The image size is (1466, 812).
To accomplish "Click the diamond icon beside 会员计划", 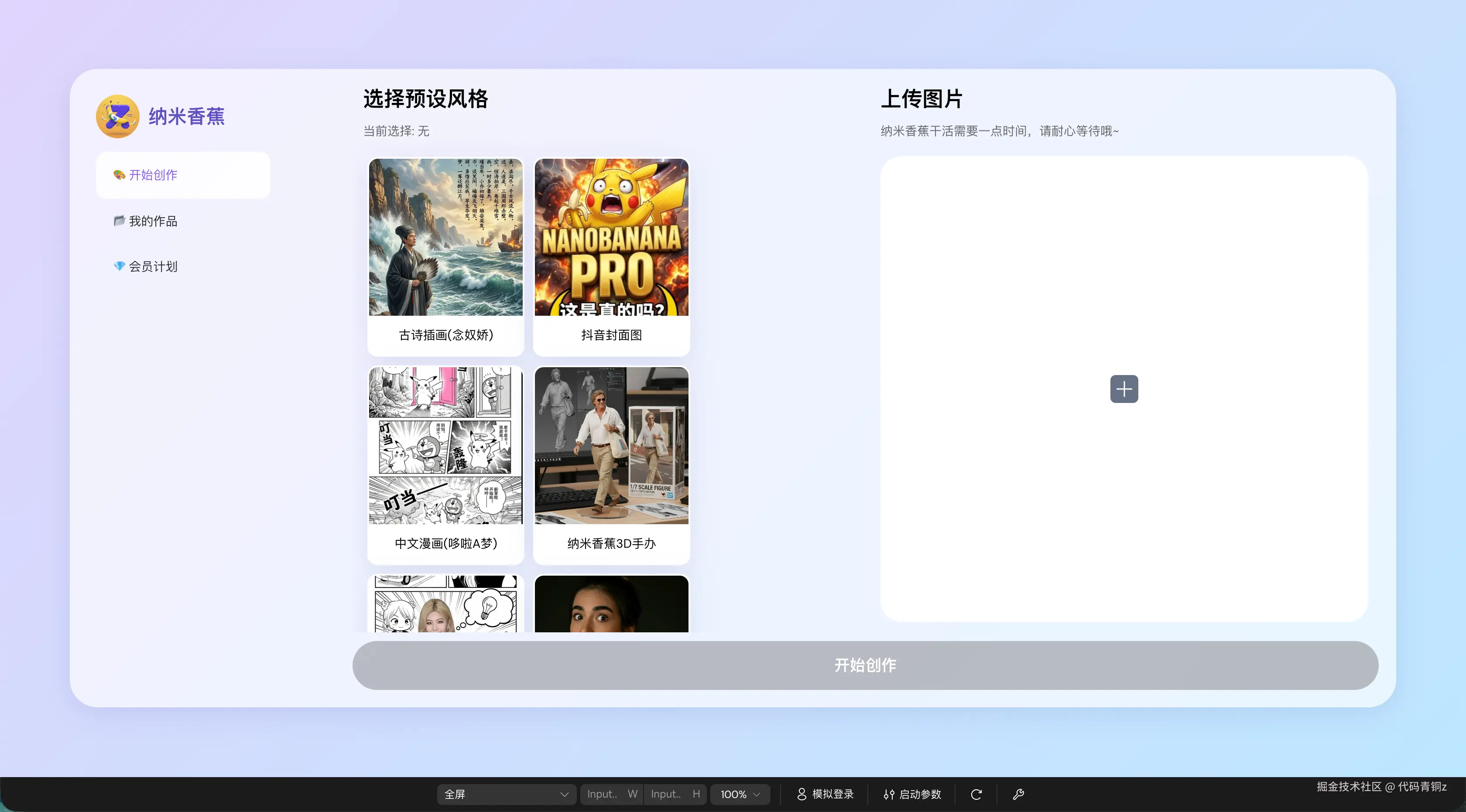I will 119,266.
